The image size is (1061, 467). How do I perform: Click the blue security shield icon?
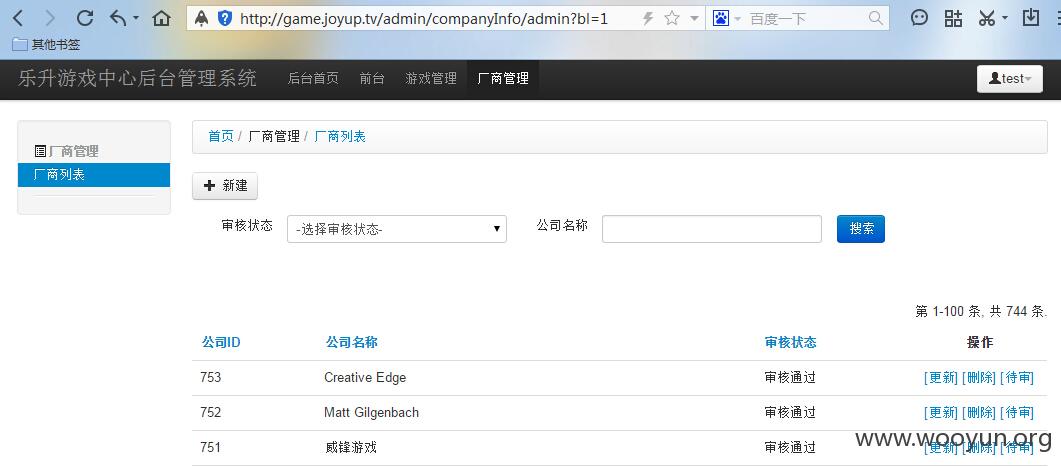click(225, 18)
